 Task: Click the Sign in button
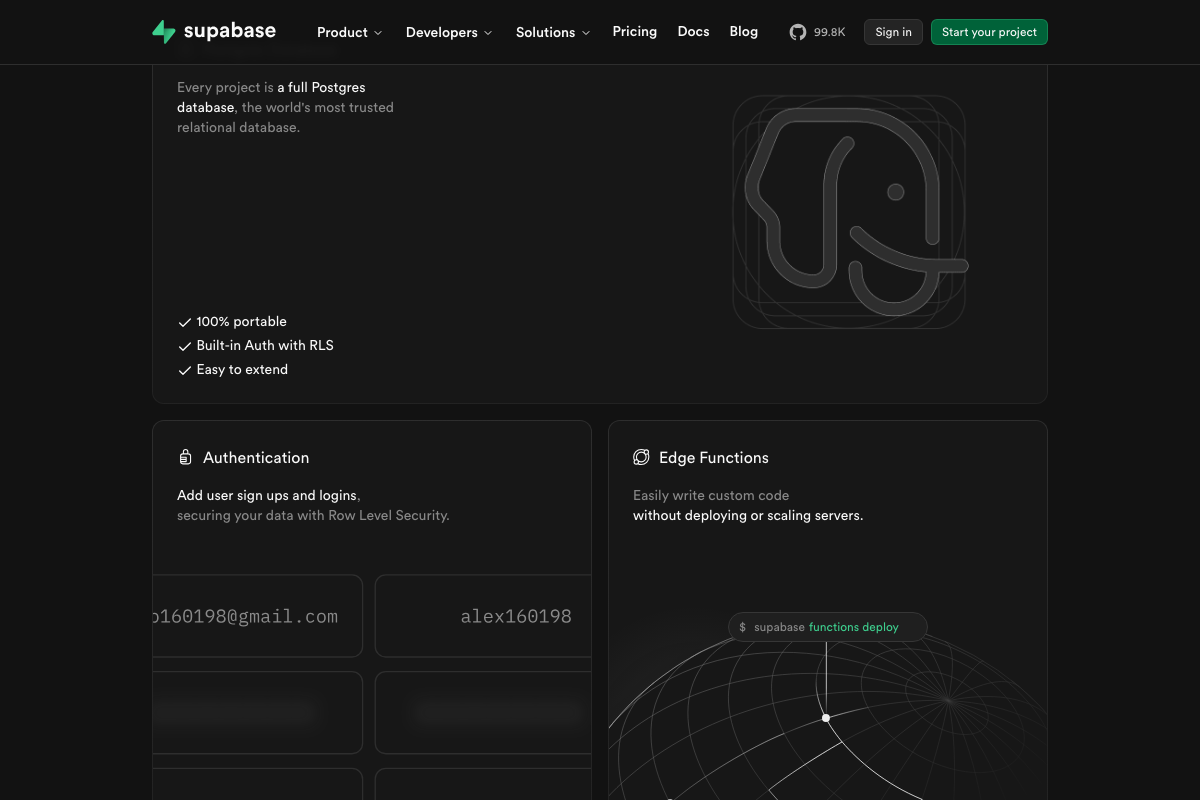[x=893, y=32]
